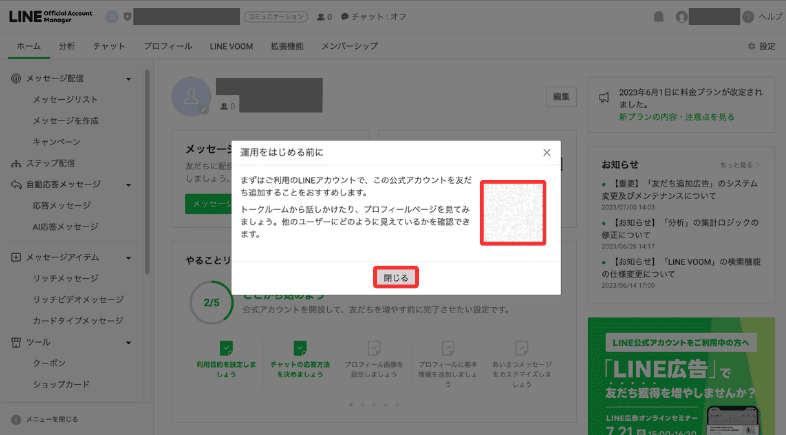Image resolution: width=786 pixels, height=435 pixels.
Task: Click the ステップ配信 hierarchy icon
Action: click(x=16, y=163)
